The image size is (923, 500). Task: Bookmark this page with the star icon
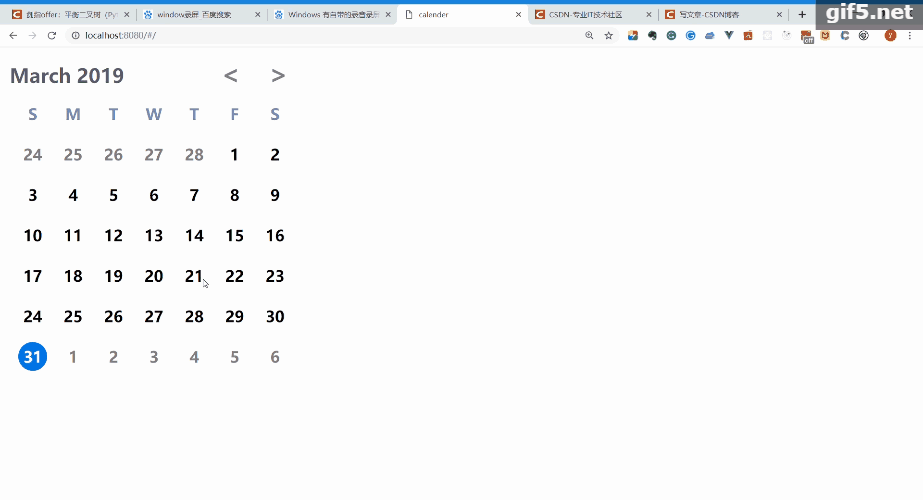609,35
